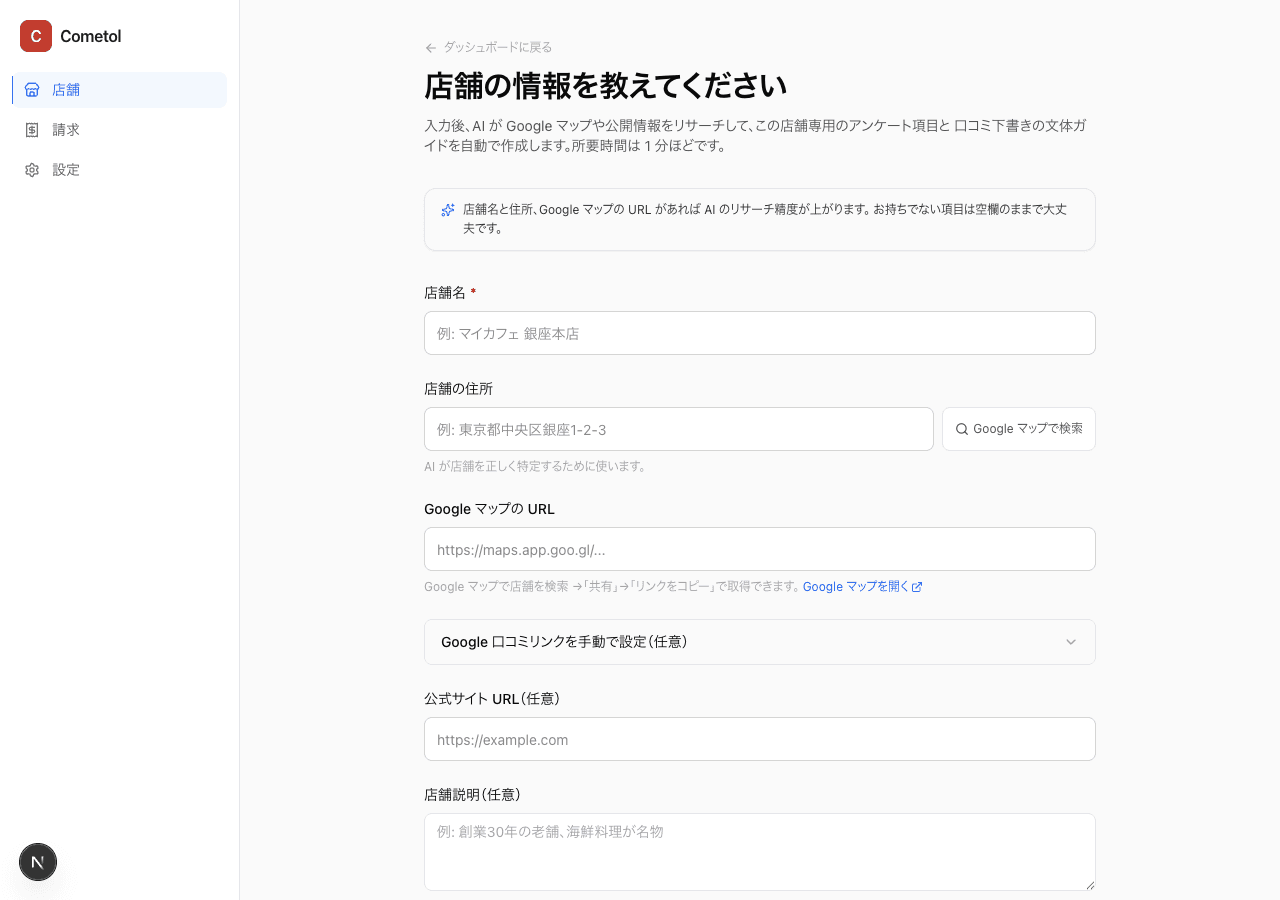The width and height of the screenshot is (1280, 900).
Task: Click the billing icon beside 請求
Action: click(32, 130)
